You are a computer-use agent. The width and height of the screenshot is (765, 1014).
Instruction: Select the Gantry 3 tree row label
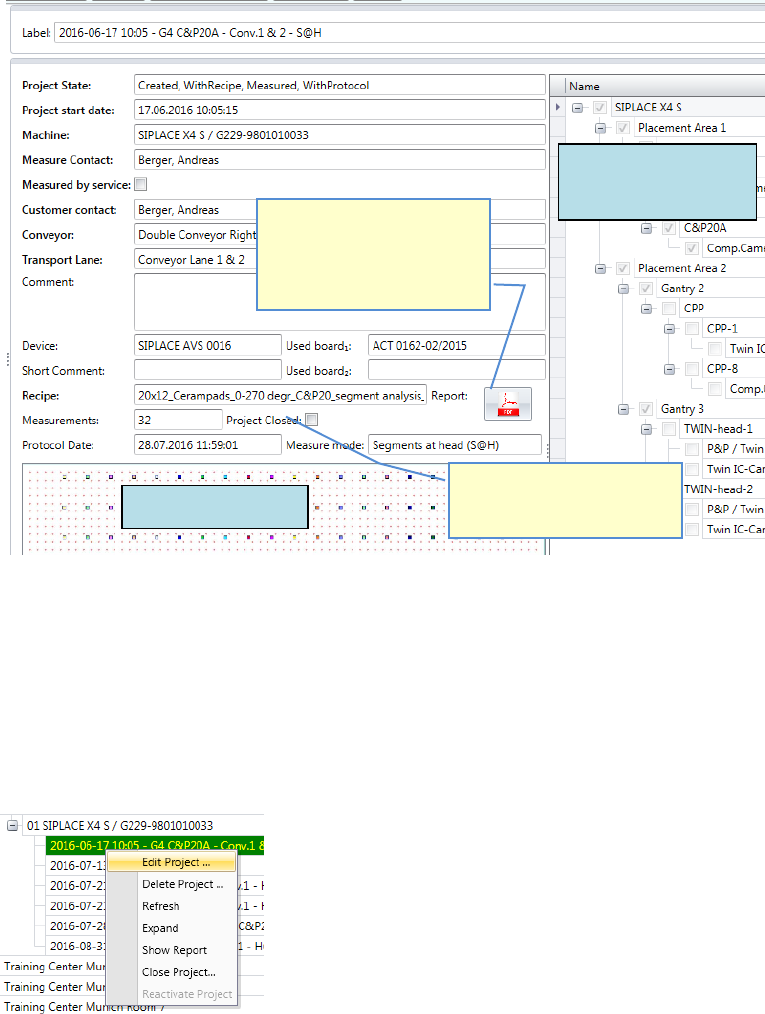click(682, 409)
